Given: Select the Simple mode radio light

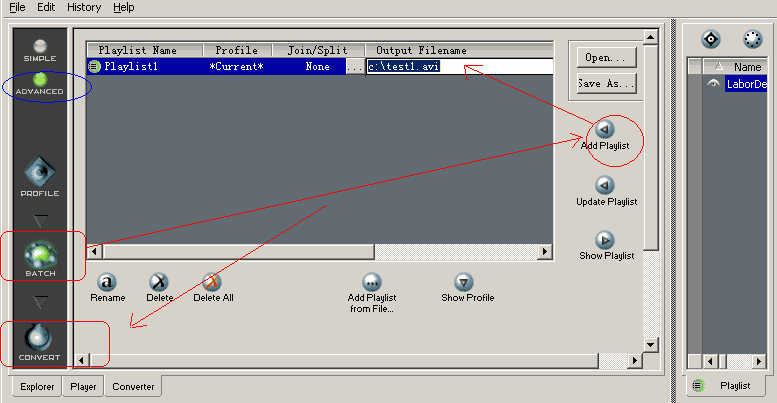Looking at the screenshot, I should point(40,46).
